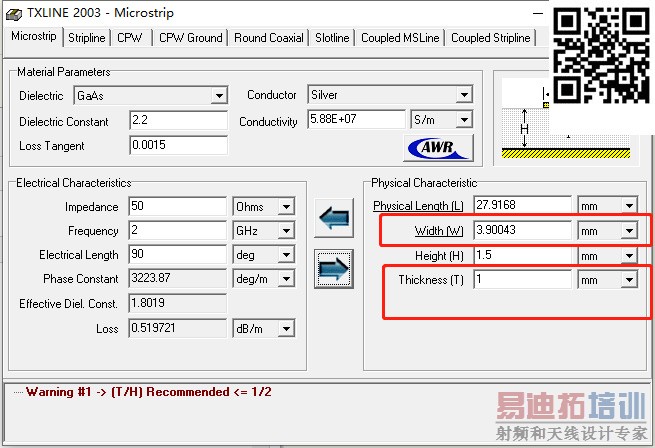Click the Loss Tangent field 0.0015
The image size is (655, 448).
[x=178, y=145]
